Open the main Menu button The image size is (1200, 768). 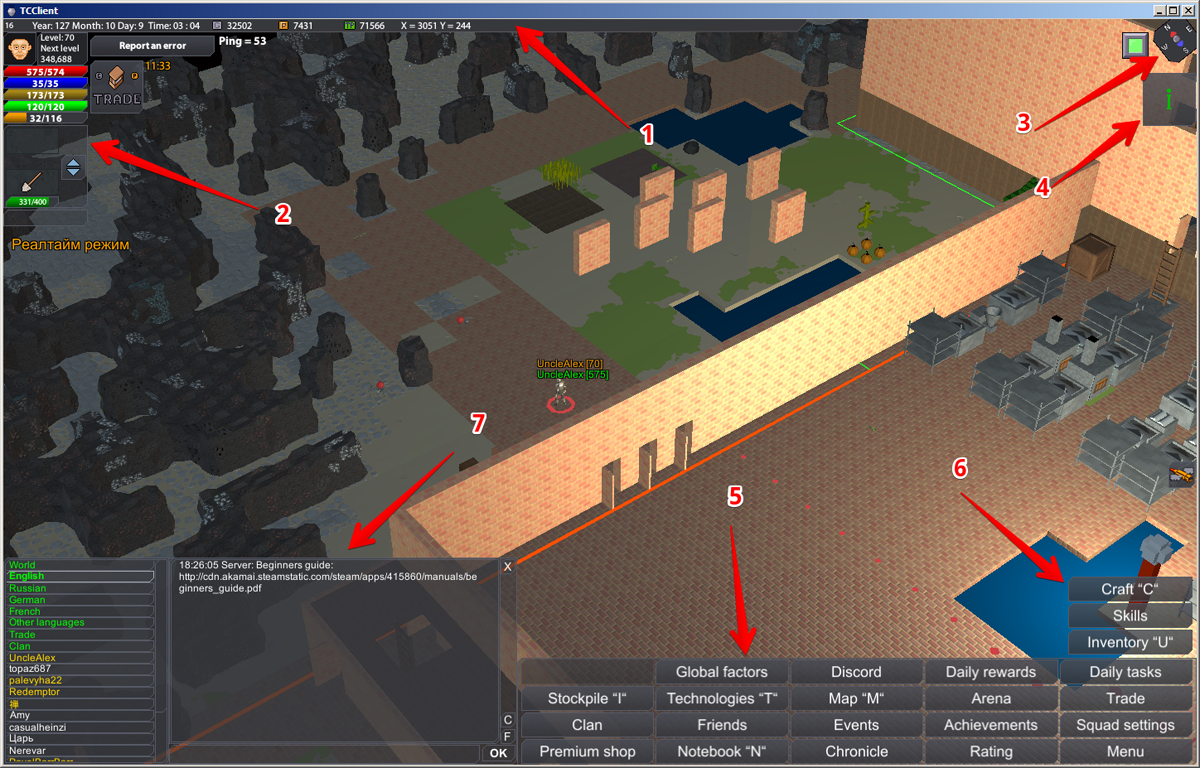1126,751
